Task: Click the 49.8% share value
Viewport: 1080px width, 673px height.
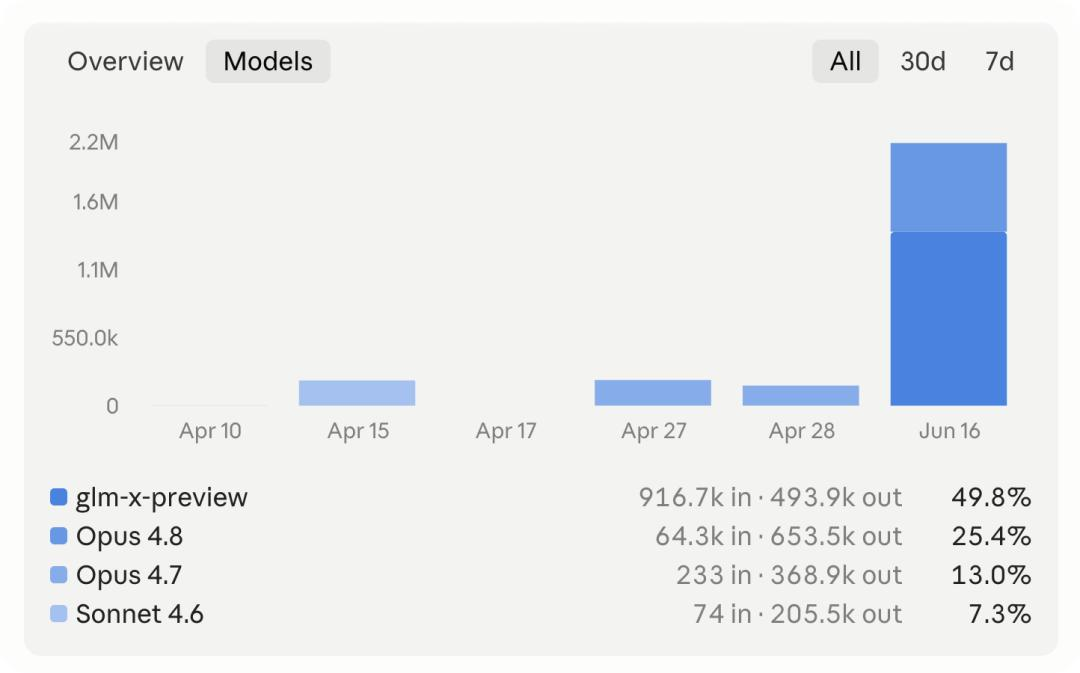Action: pyautogui.click(x=991, y=497)
